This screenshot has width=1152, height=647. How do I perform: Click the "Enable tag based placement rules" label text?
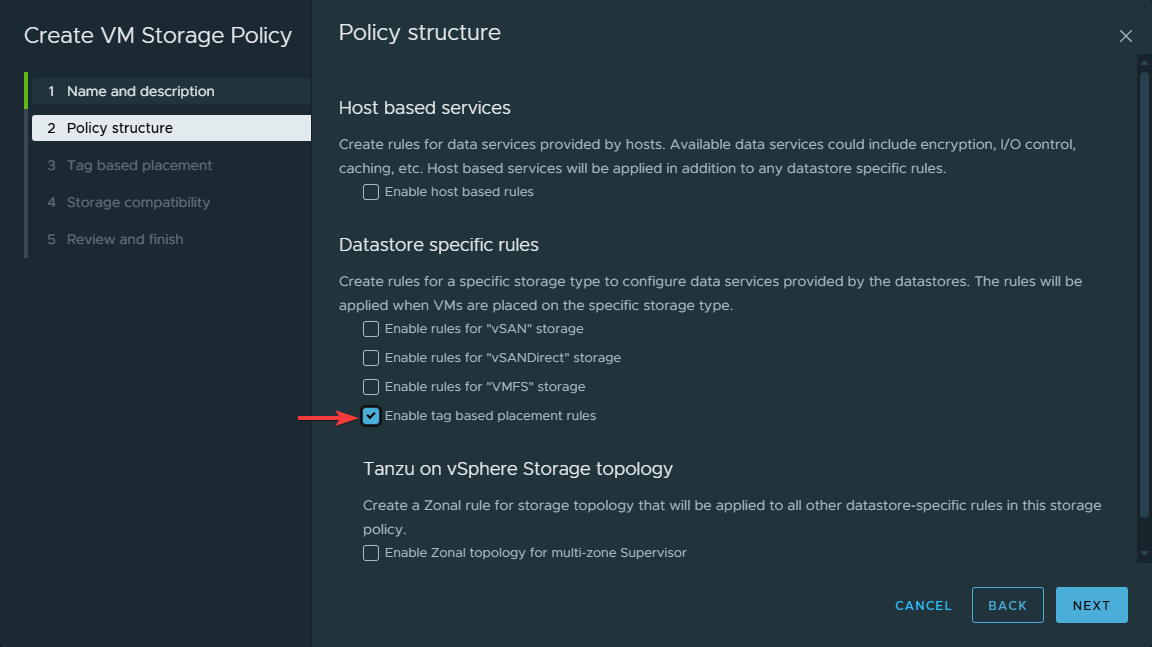[490, 416]
